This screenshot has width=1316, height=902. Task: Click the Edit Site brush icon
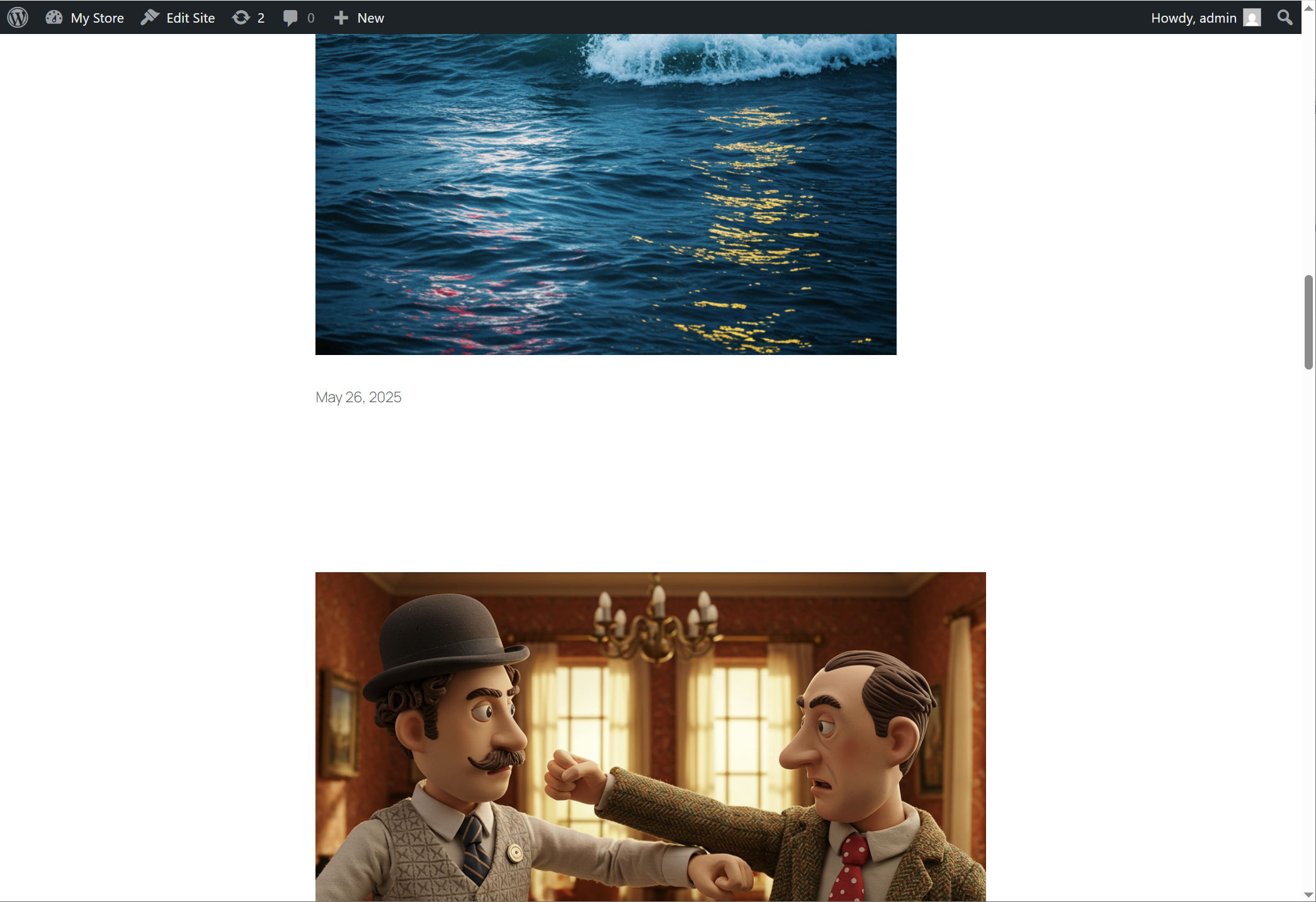coord(150,17)
